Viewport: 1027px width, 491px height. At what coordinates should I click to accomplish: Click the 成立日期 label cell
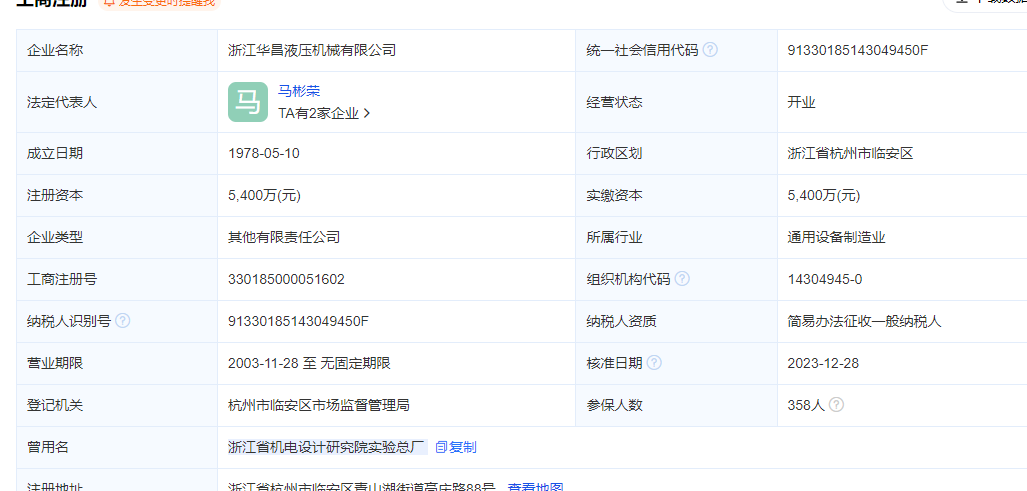117,154
